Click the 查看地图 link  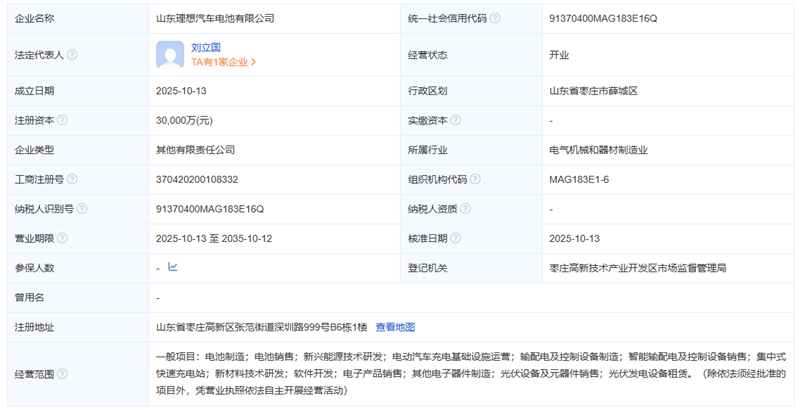point(395,327)
